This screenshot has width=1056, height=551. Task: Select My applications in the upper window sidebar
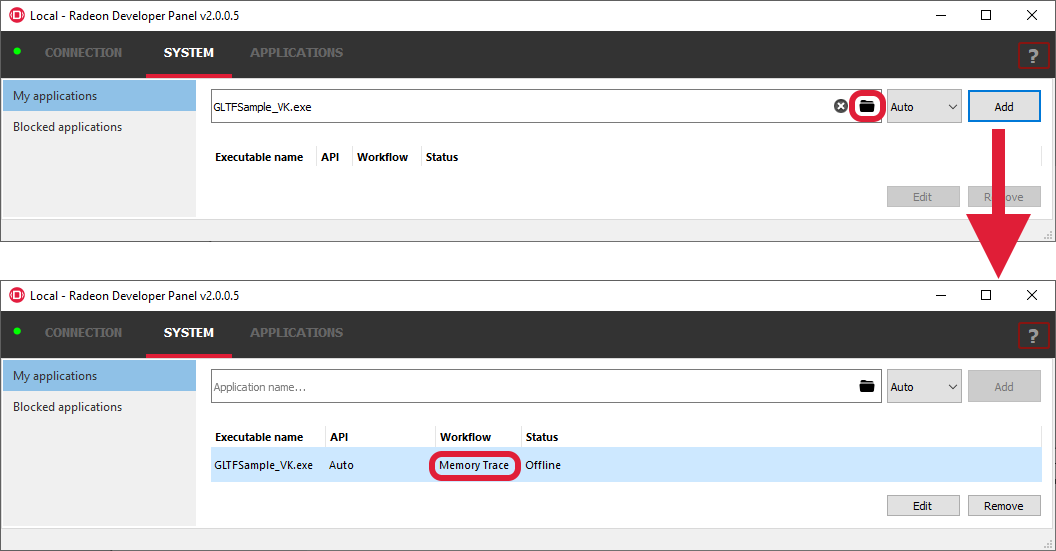(x=56, y=96)
